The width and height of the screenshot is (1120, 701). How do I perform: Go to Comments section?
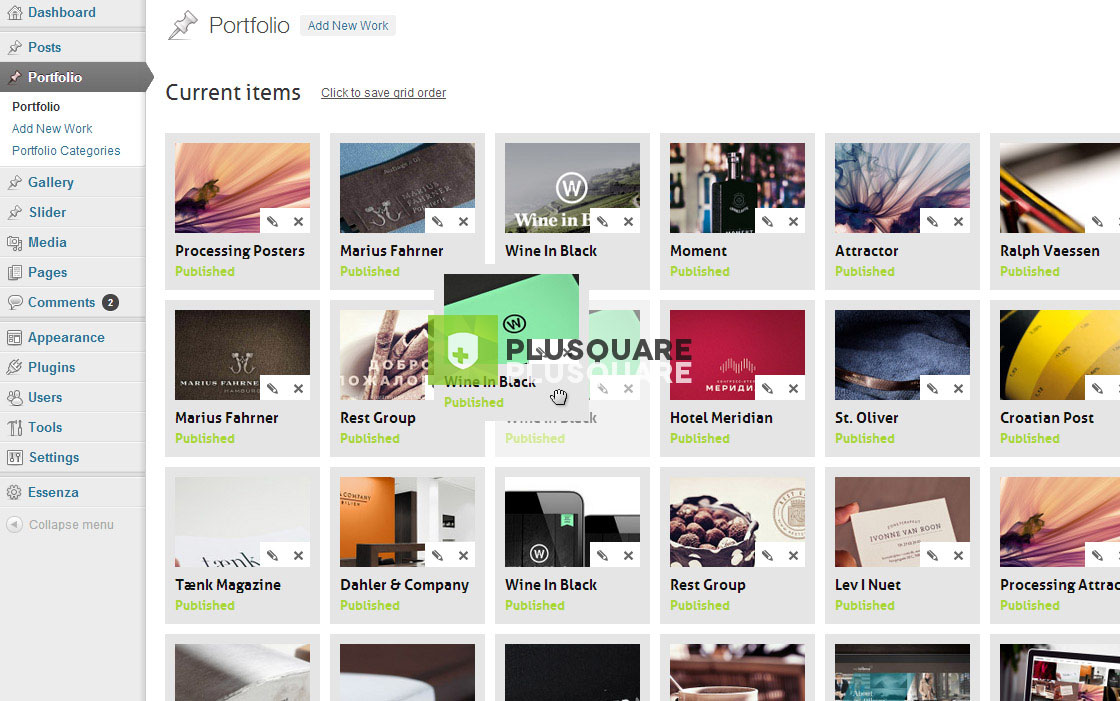61,302
